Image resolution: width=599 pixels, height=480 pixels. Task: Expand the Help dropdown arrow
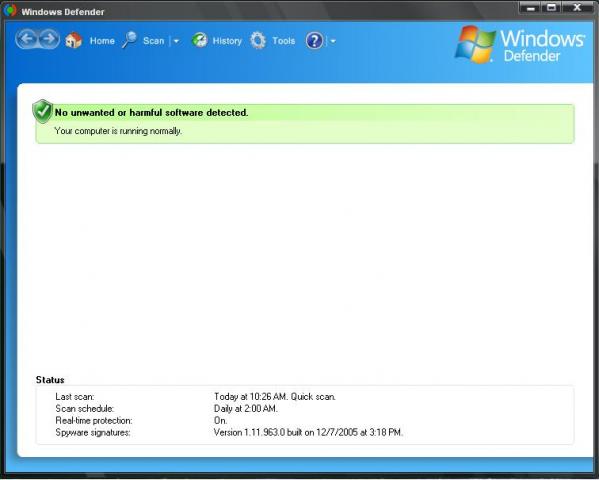[333, 41]
